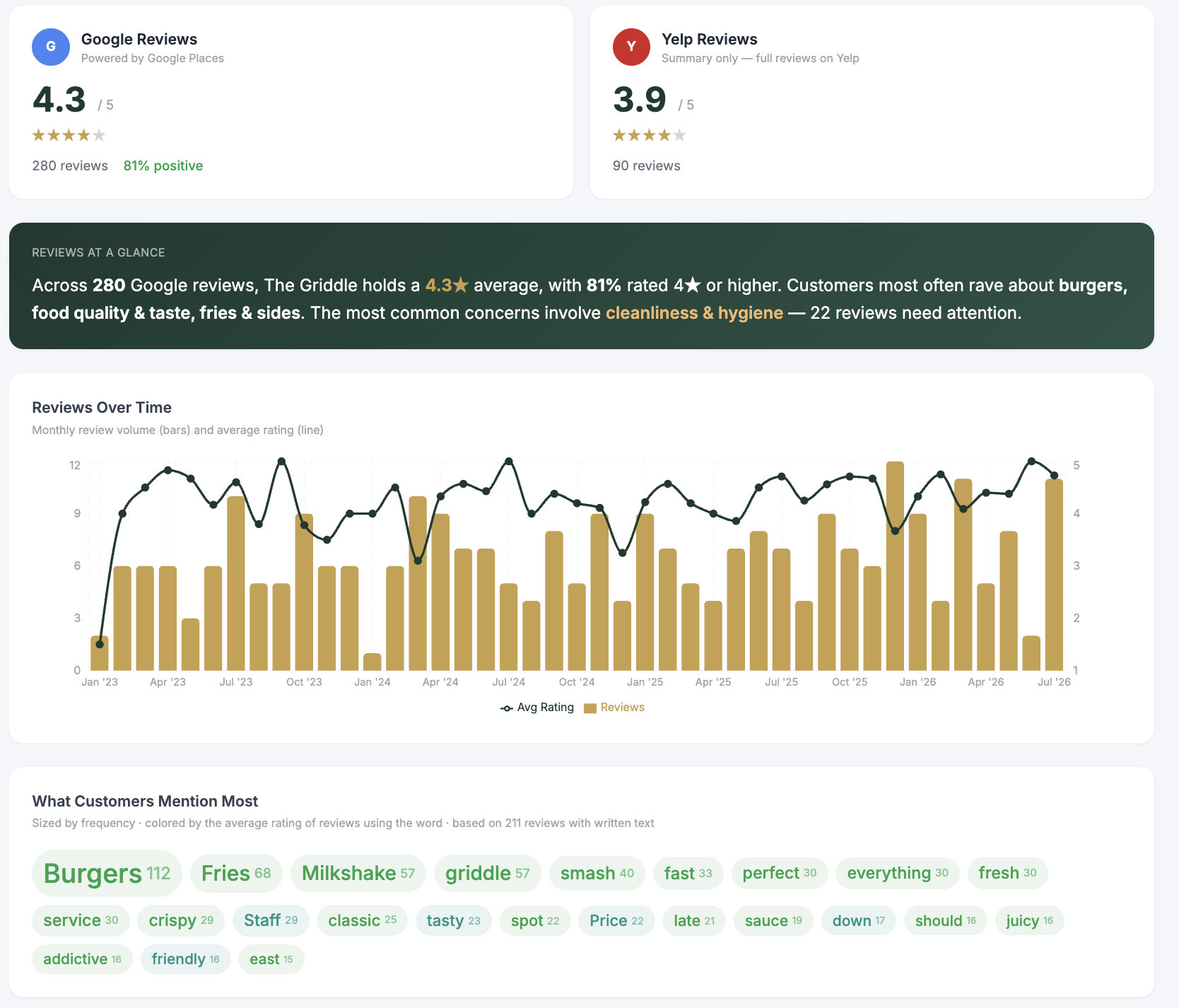Image resolution: width=1179 pixels, height=1008 pixels.
Task: Choose the crispy 29 keyword chip
Action: tap(182, 920)
